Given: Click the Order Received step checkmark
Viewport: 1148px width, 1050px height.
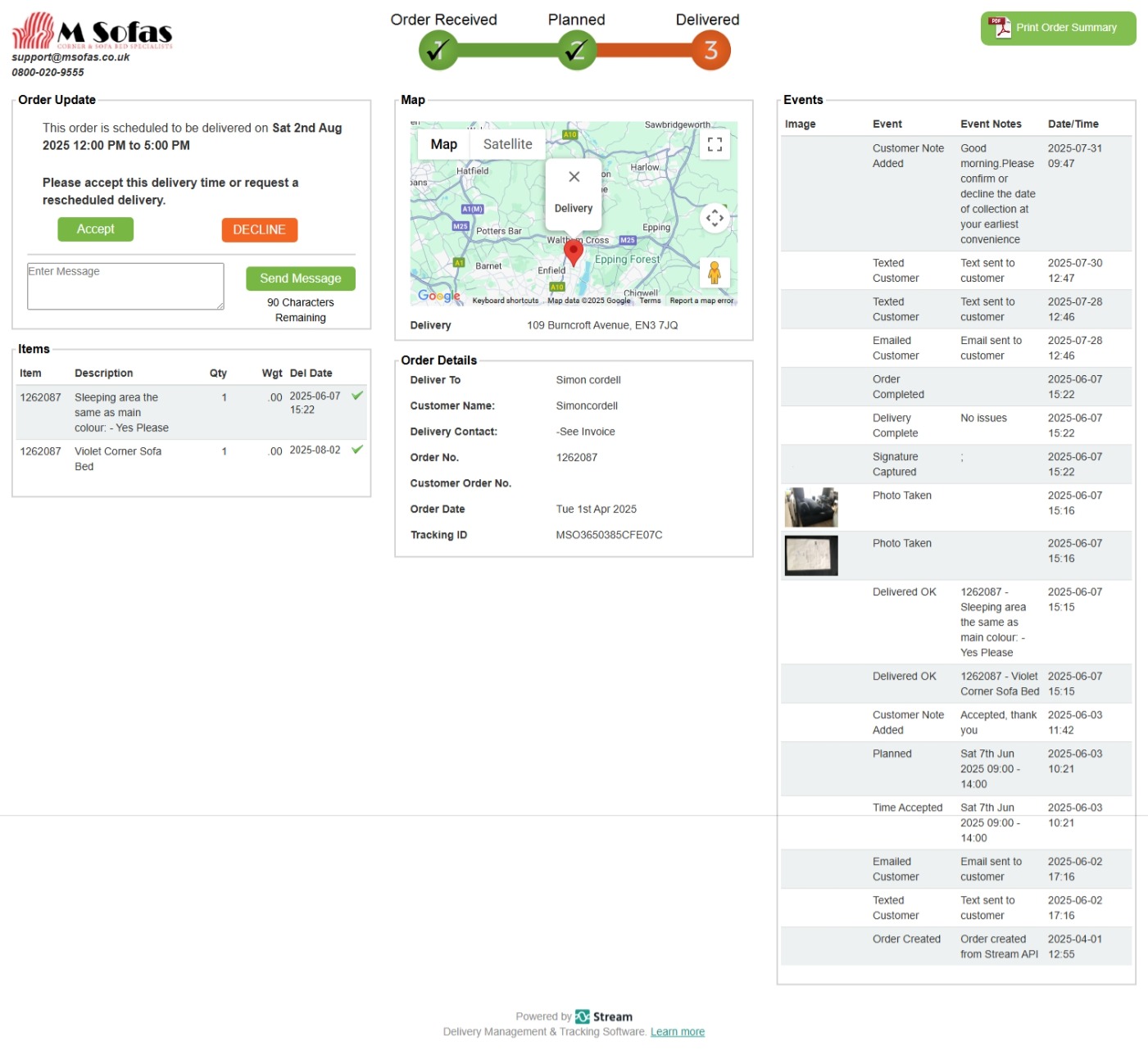Looking at the screenshot, I should pyautogui.click(x=438, y=51).
